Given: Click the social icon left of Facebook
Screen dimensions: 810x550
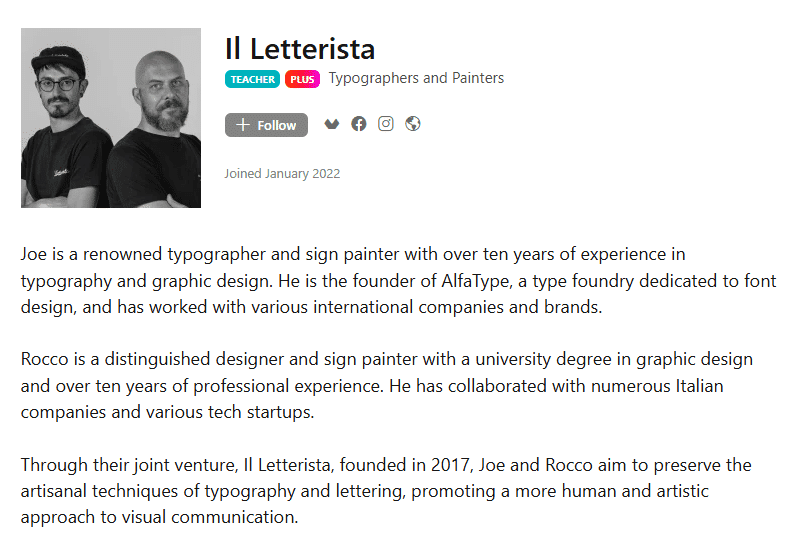Looking at the screenshot, I should pyautogui.click(x=332, y=124).
